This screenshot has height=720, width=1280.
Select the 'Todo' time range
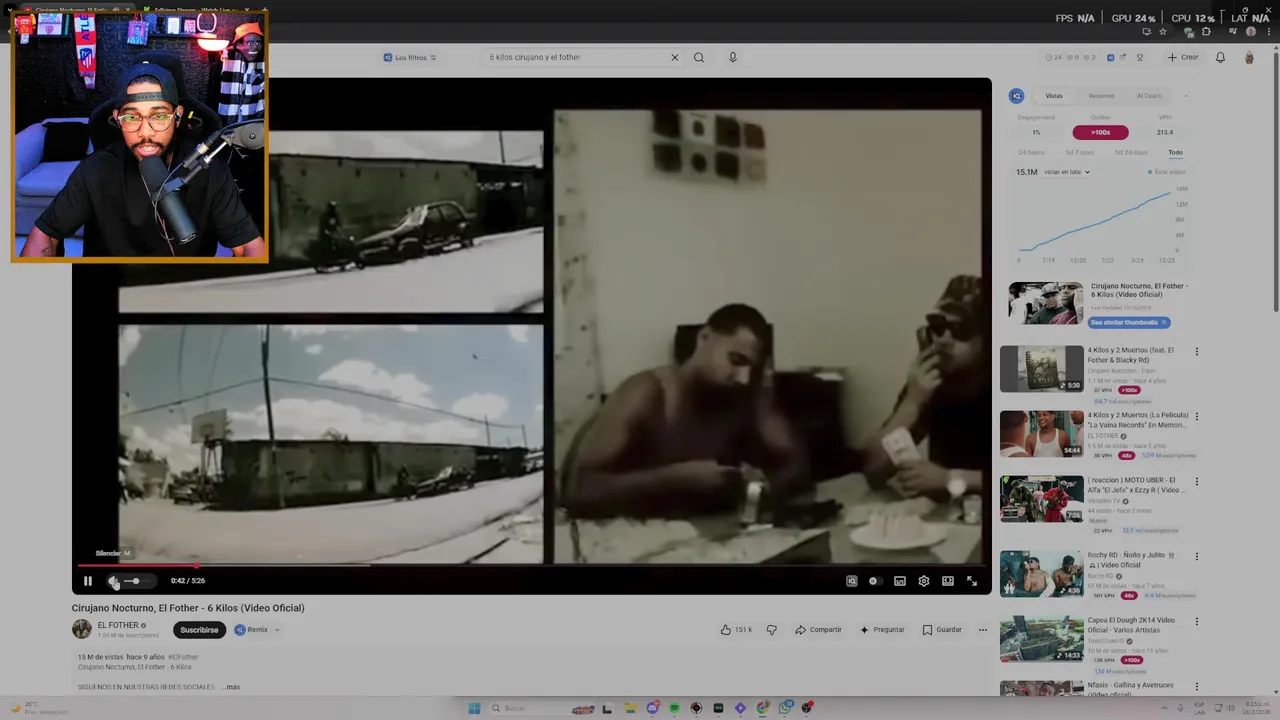tap(1175, 152)
